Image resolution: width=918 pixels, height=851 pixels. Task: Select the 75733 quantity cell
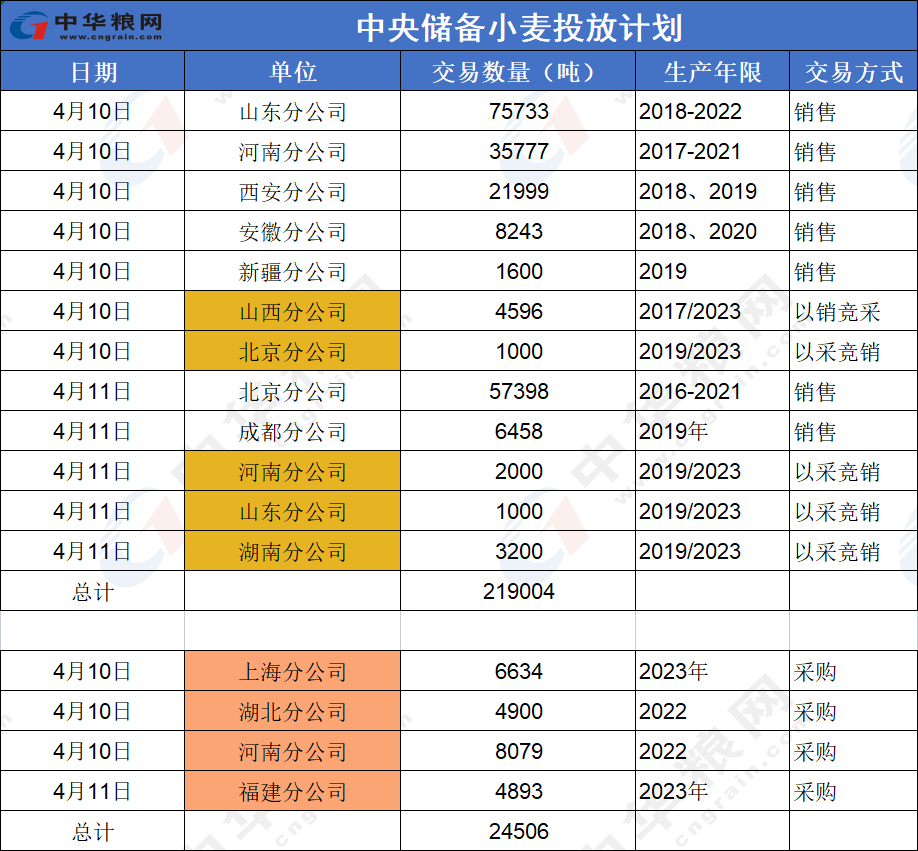[x=518, y=112]
